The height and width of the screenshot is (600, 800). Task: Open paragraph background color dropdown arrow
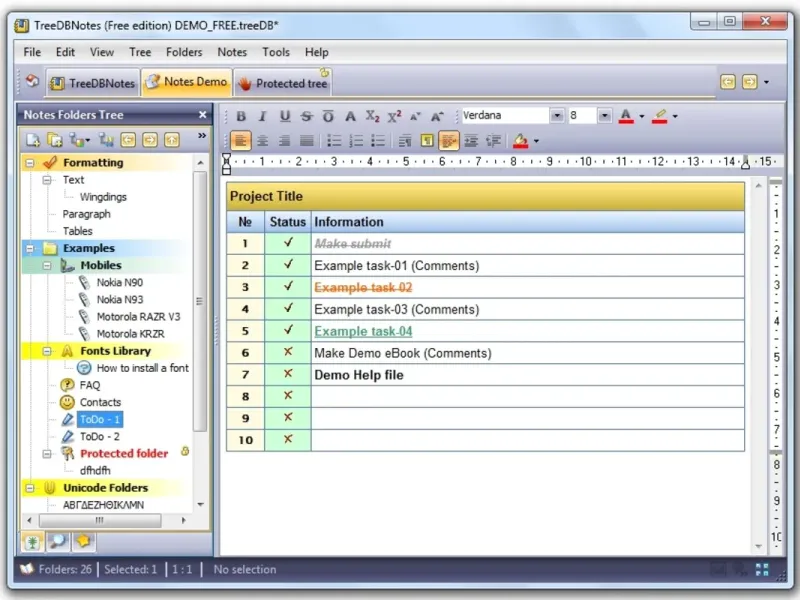click(x=536, y=141)
